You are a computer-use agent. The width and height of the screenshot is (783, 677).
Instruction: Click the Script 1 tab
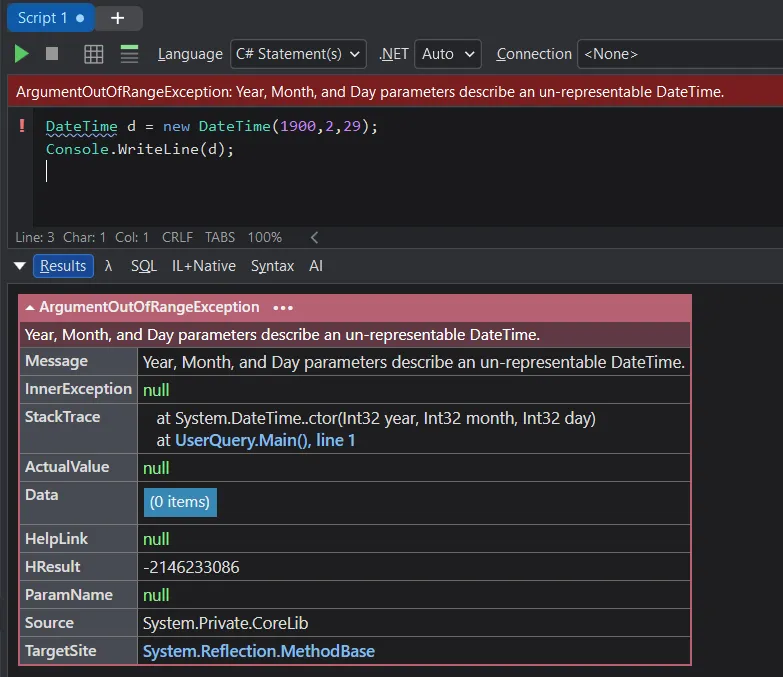pyautogui.click(x=43, y=18)
